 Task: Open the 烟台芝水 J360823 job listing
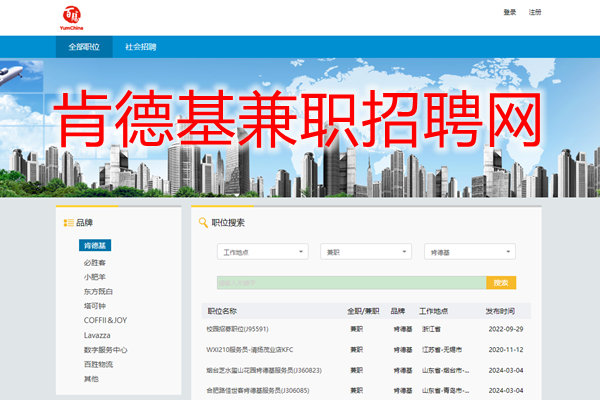[264, 370]
